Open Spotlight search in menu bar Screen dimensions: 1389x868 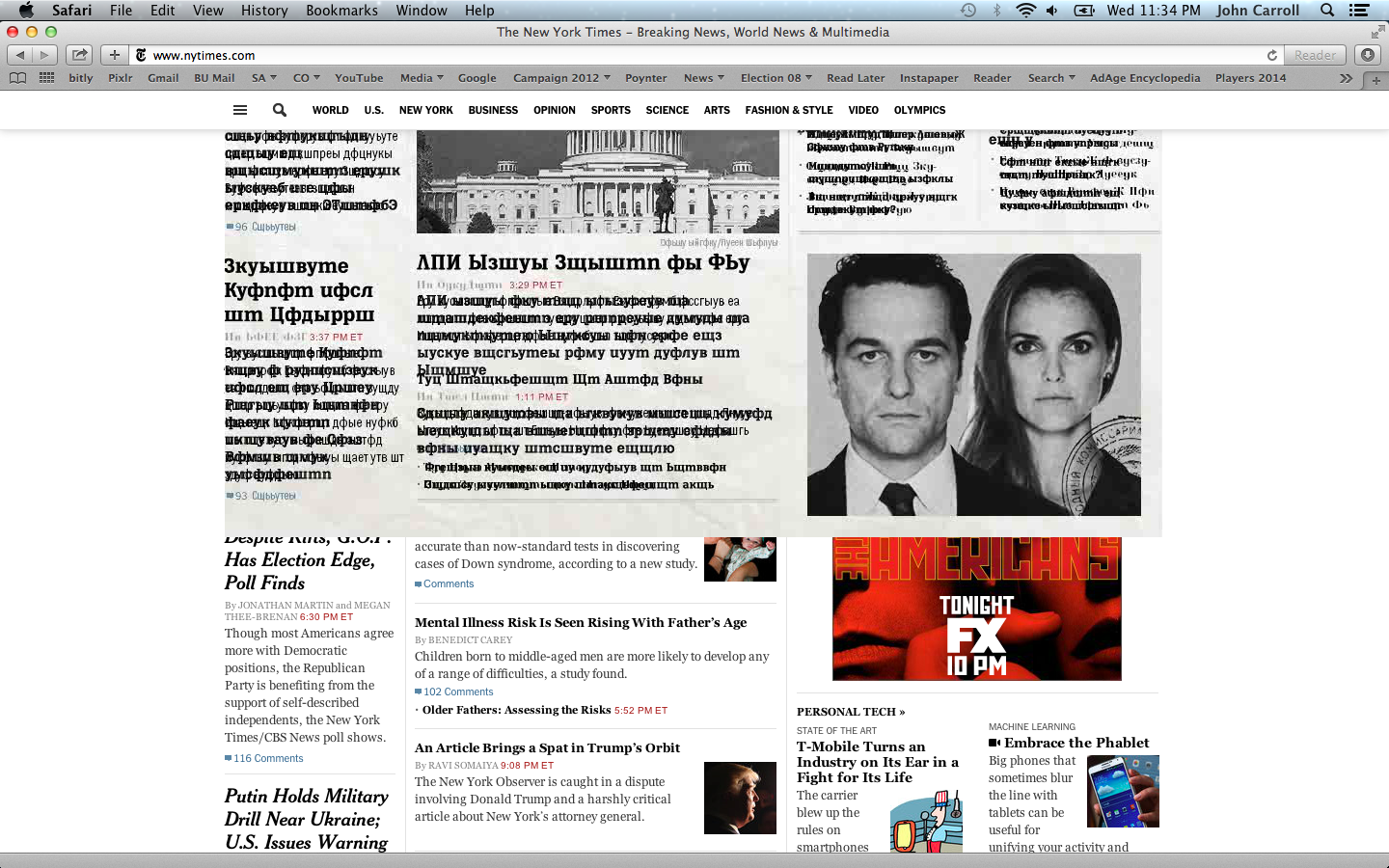pyautogui.click(x=1327, y=11)
